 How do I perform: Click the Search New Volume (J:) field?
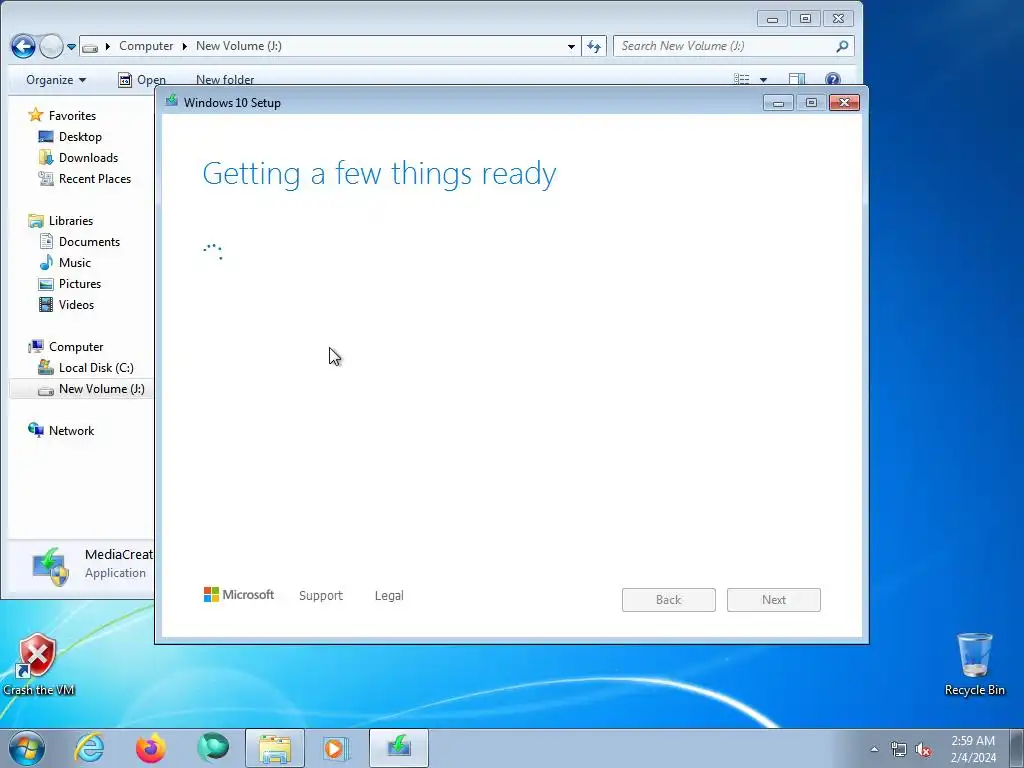tap(733, 46)
